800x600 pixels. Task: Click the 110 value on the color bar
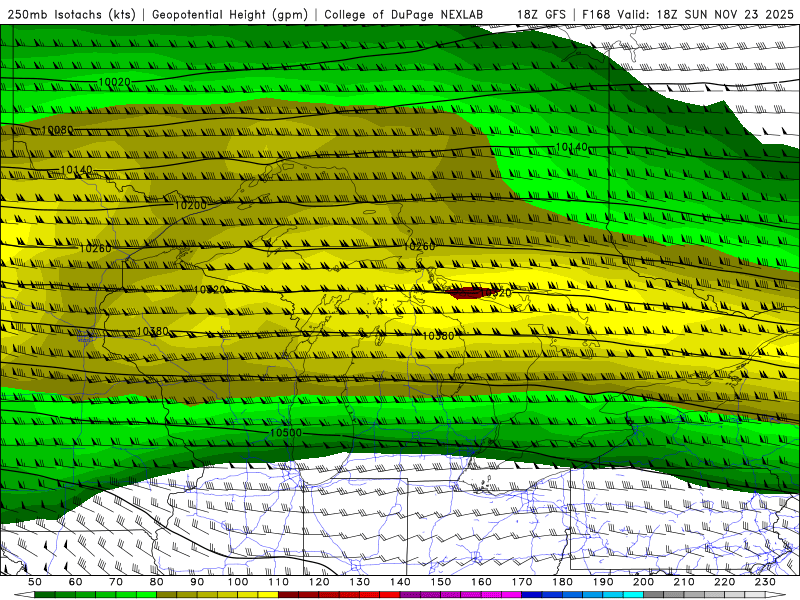click(x=278, y=582)
